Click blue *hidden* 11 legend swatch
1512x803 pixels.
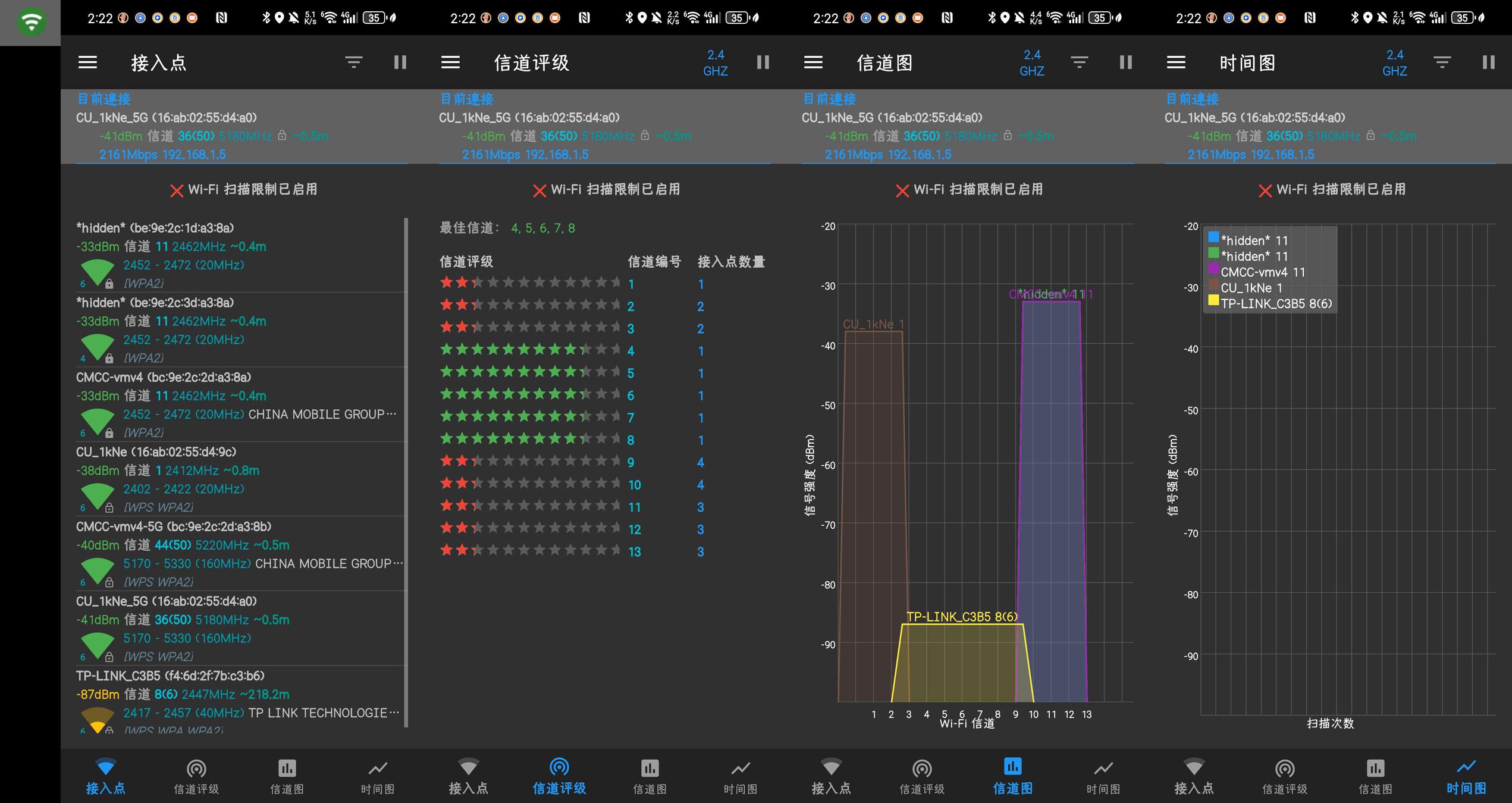tap(1213, 237)
